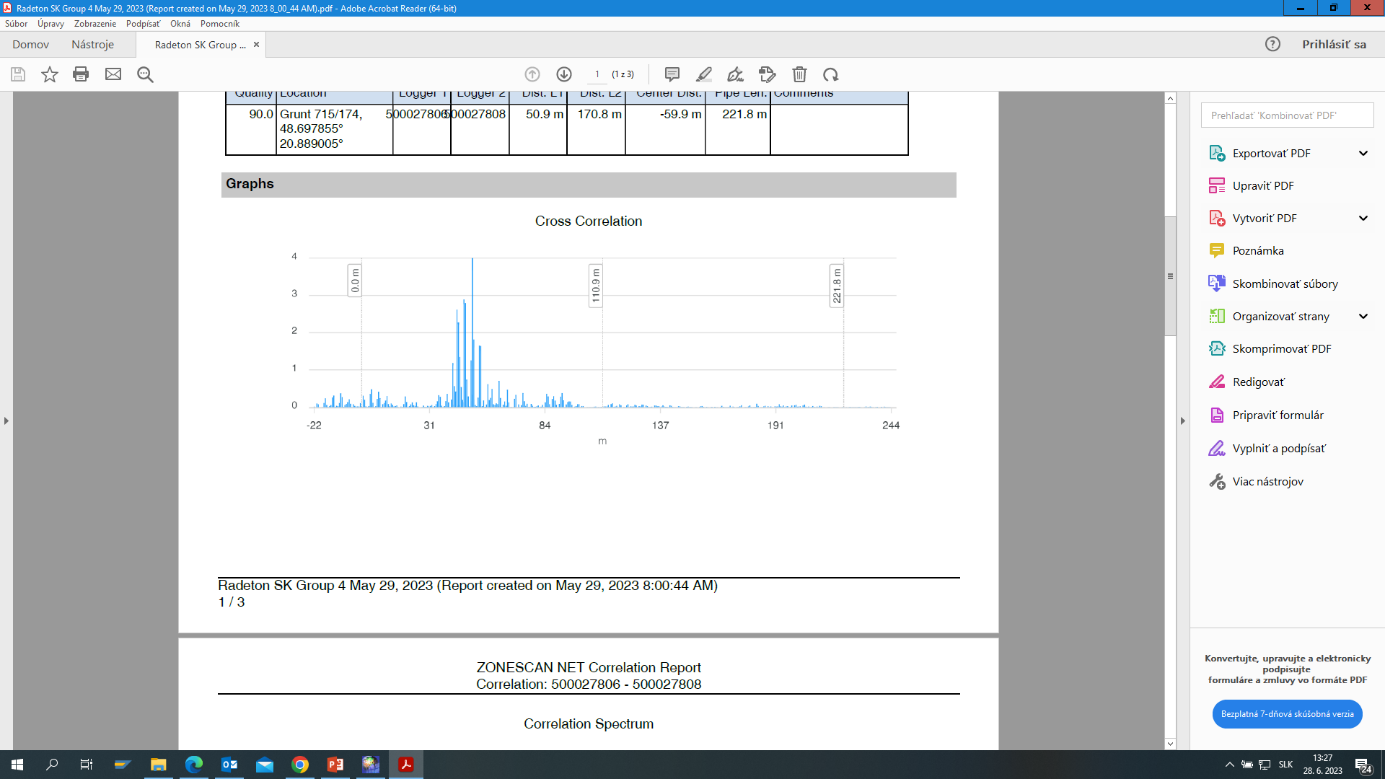Image resolution: width=1385 pixels, height=779 pixels.
Task: Switch to the Nástroje tab
Action: tap(93, 45)
